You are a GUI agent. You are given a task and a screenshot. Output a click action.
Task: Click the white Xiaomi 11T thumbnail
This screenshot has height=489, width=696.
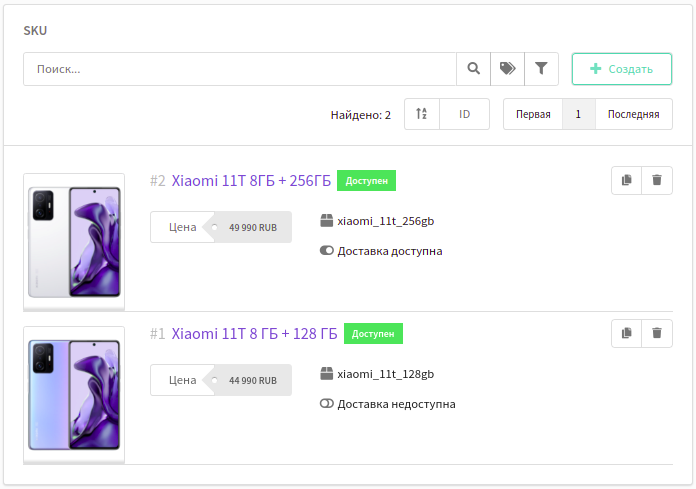coord(74,242)
